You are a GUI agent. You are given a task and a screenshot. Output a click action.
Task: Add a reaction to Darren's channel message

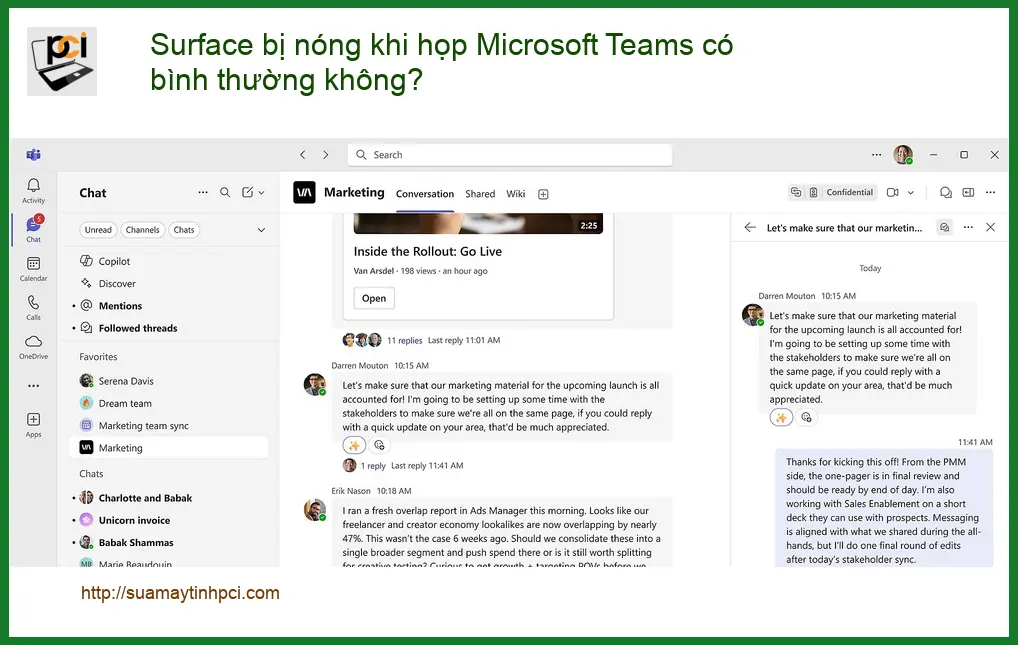pos(379,446)
